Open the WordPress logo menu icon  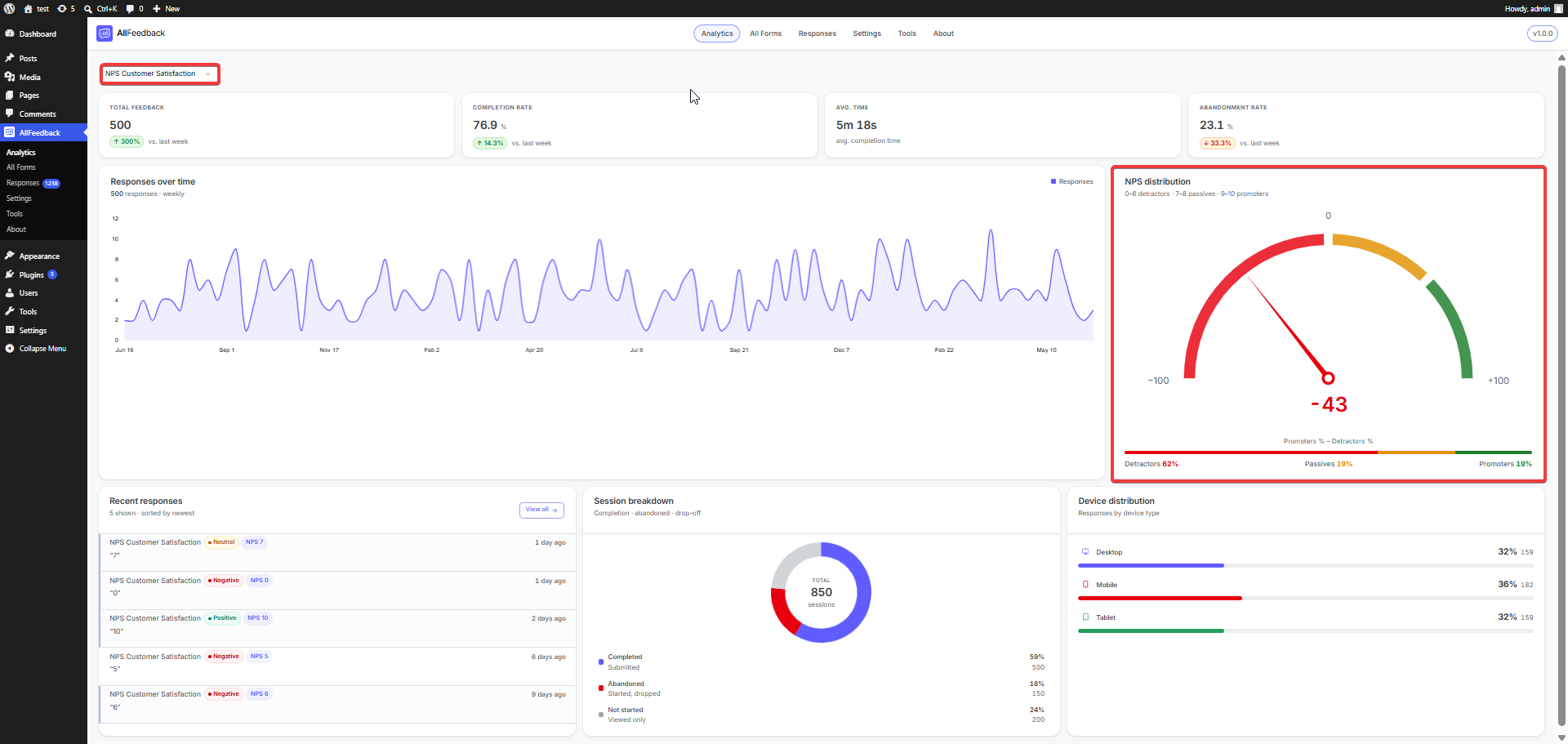pos(10,8)
